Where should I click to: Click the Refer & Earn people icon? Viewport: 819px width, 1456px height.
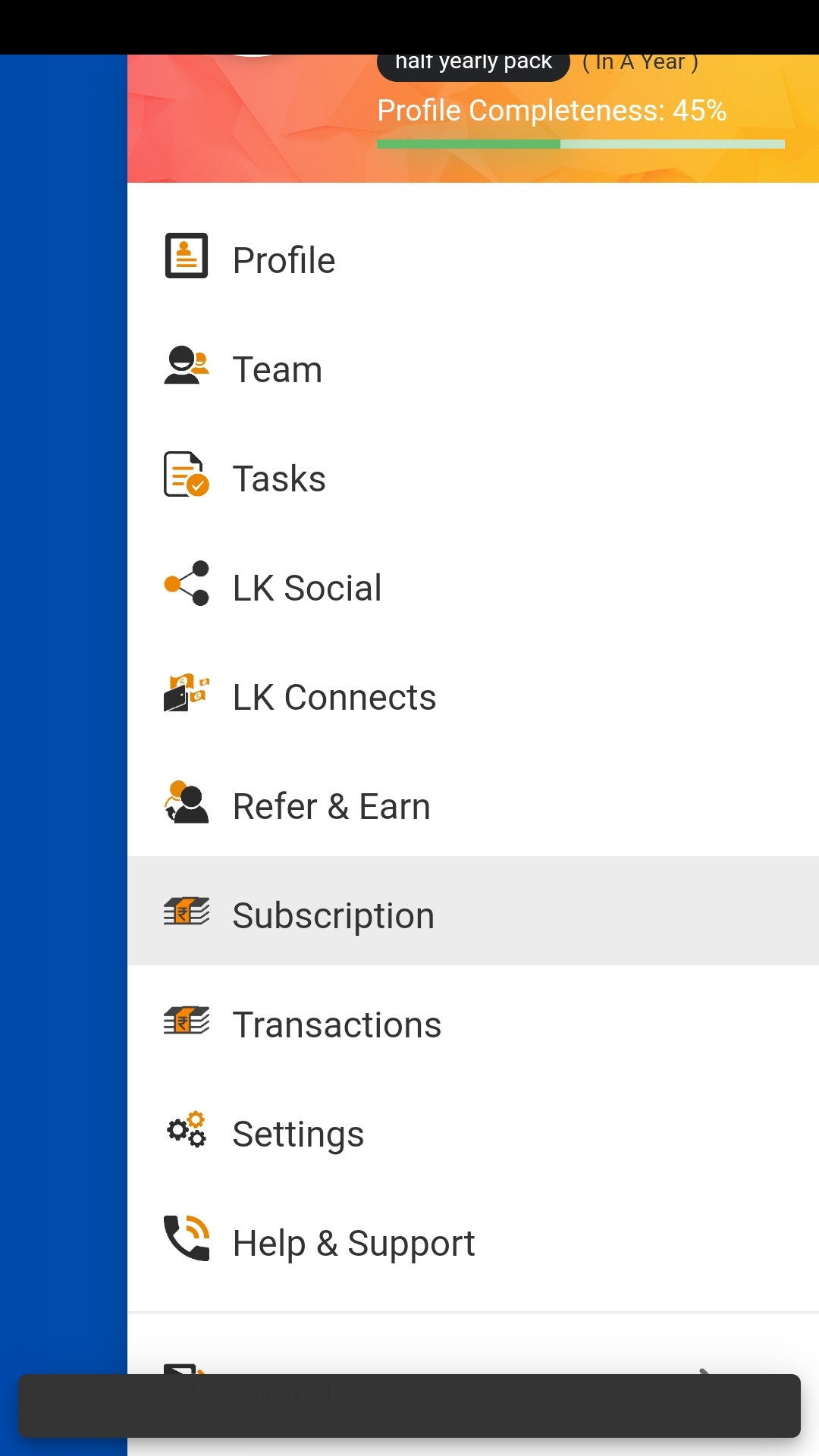click(187, 802)
